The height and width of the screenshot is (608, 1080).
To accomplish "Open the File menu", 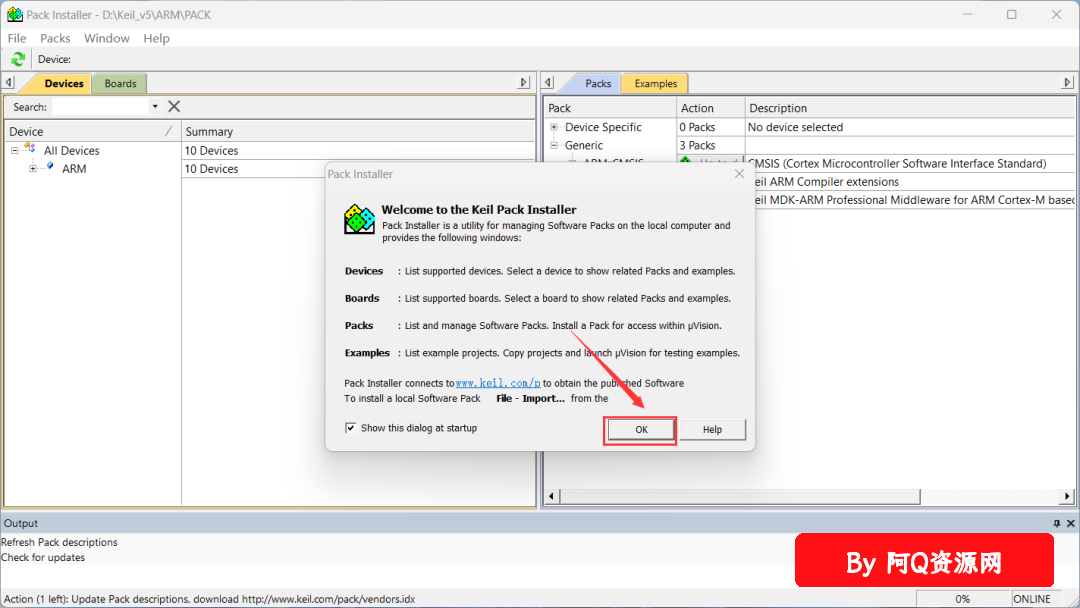I will pyautogui.click(x=17, y=39).
